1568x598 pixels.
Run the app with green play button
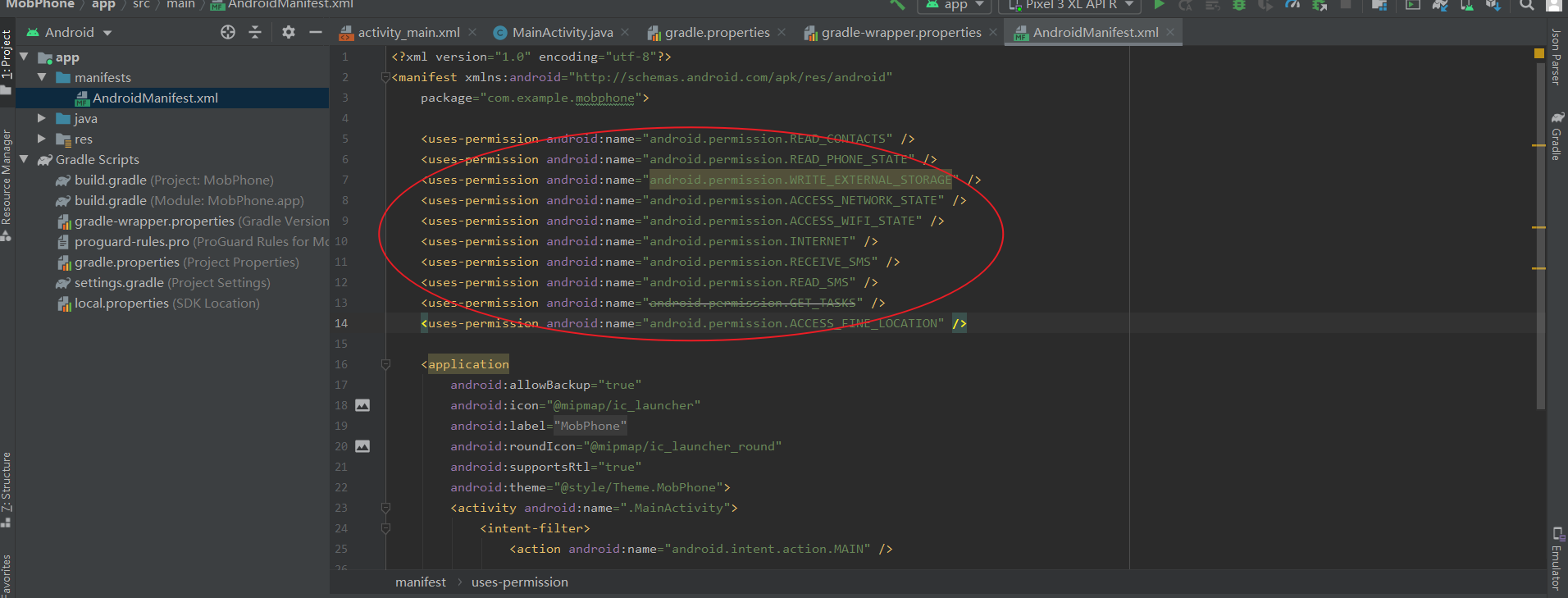(1159, 4)
